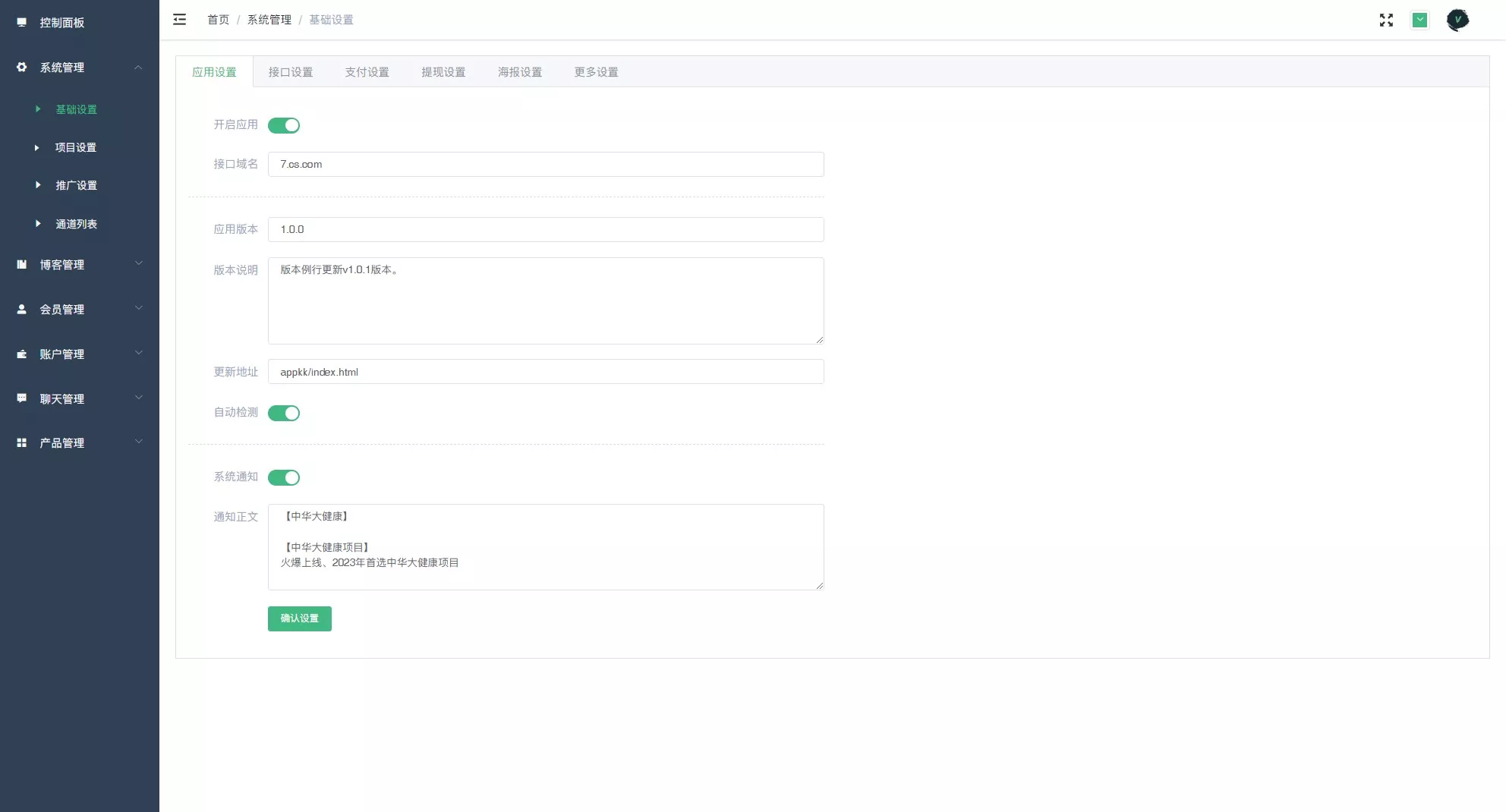The height and width of the screenshot is (812, 1506).
Task: Click the 聊天管理 chat bubble icon
Action: tap(21, 398)
